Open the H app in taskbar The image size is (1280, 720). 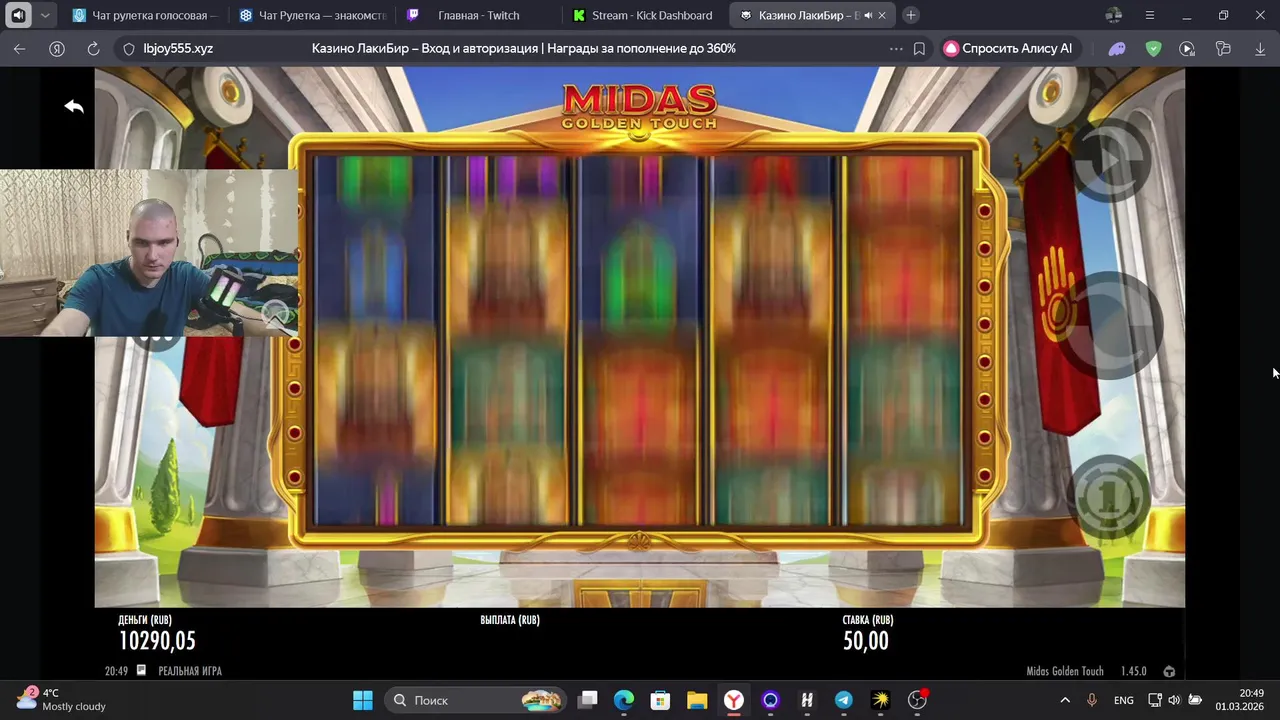807,700
